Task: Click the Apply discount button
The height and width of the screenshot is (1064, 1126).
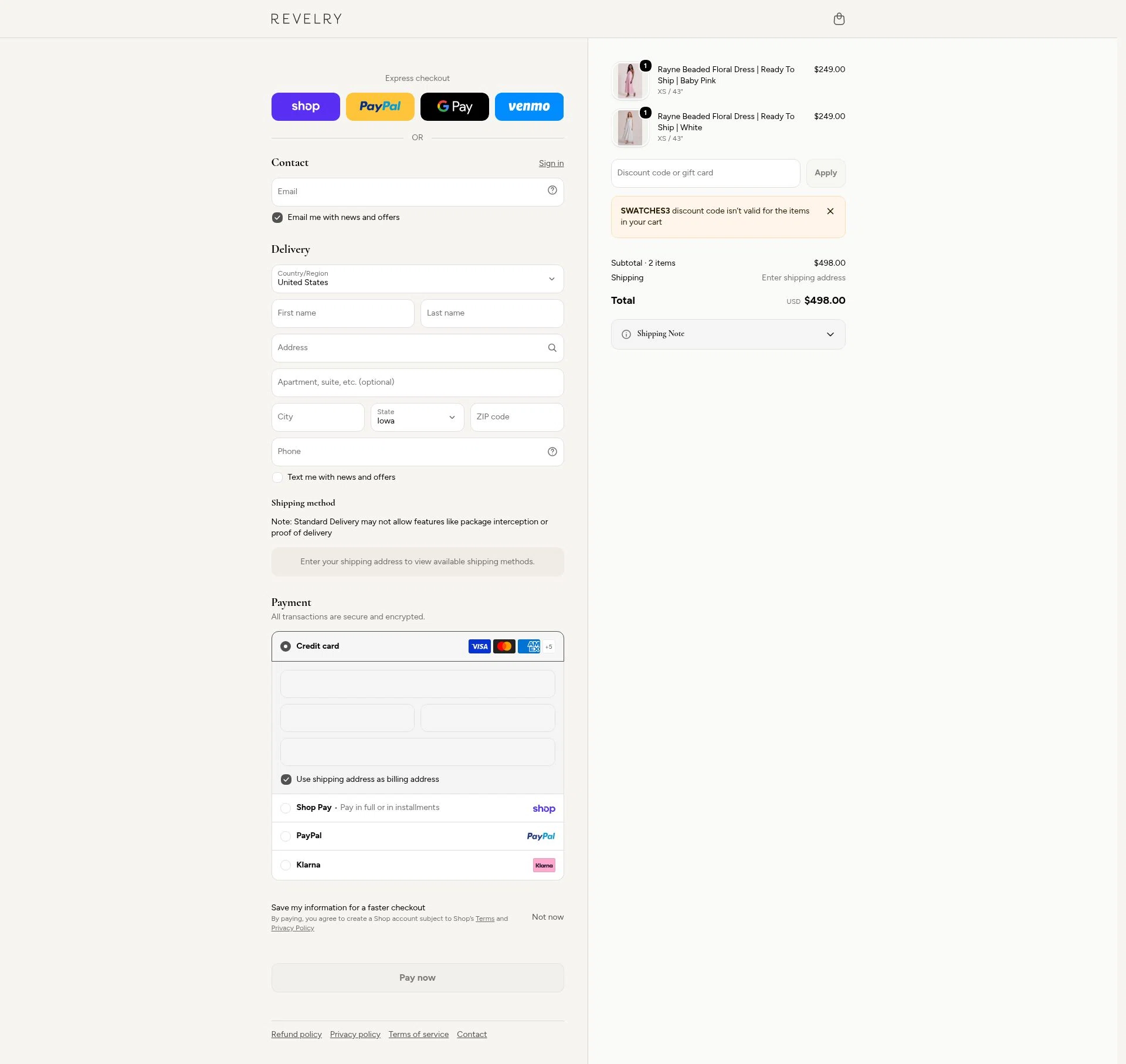Action: point(825,173)
